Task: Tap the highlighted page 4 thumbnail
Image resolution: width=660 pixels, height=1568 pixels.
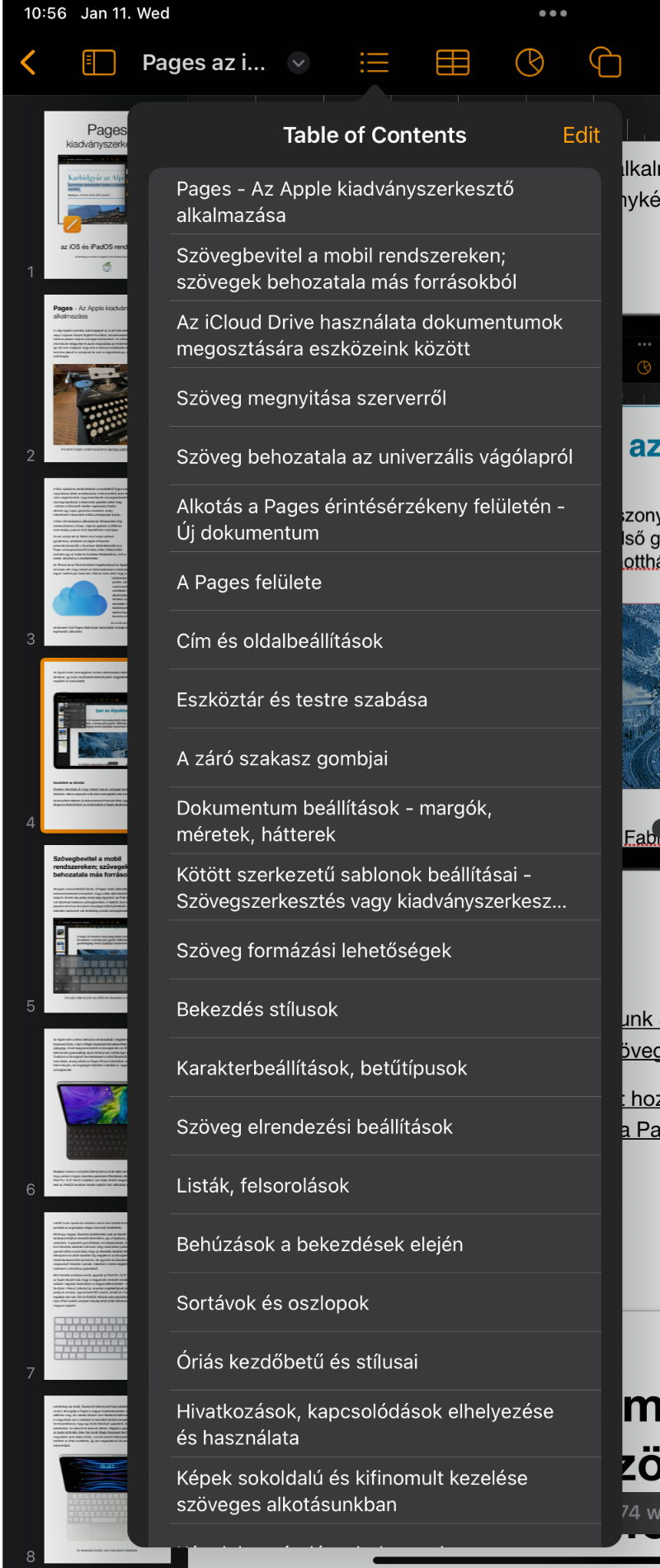Action: tap(86, 746)
